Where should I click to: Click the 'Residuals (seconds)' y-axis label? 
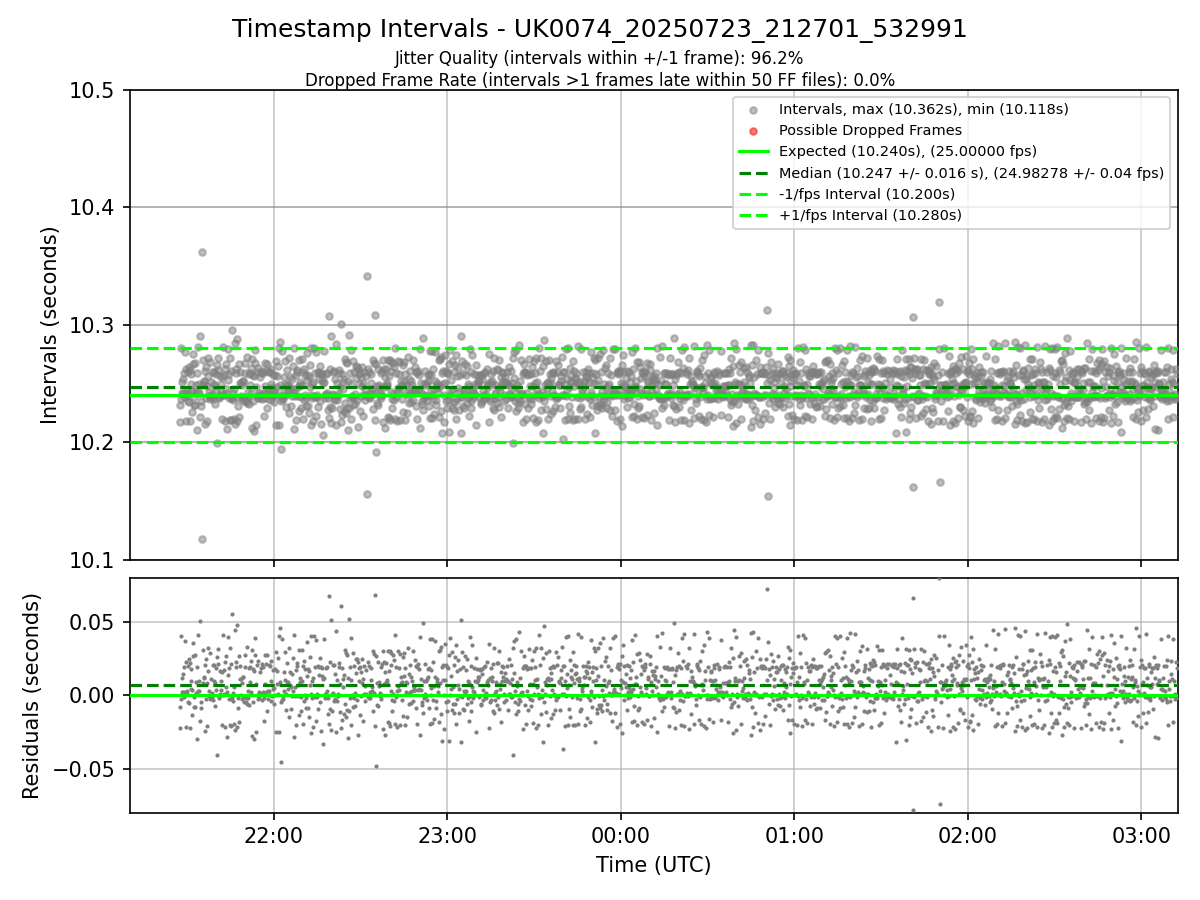31,696
